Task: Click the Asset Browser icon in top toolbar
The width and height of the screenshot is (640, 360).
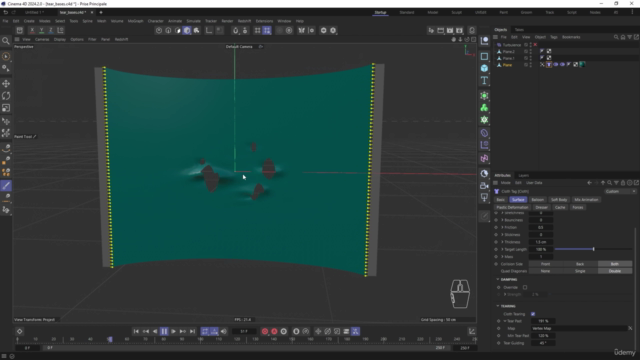Action: tap(19, 31)
